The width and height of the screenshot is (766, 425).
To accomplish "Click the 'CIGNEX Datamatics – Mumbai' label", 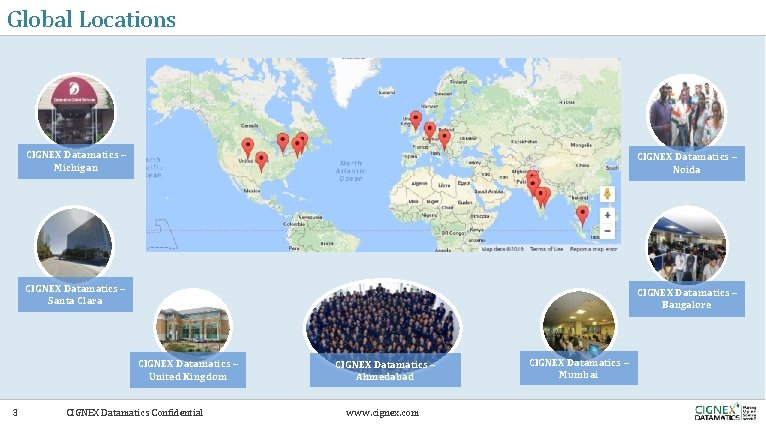I will pyautogui.click(x=579, y=368).
